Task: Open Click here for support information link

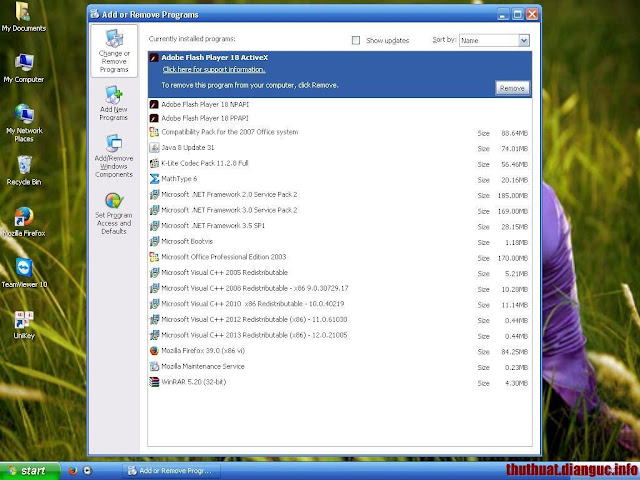Action: point(214,70)
